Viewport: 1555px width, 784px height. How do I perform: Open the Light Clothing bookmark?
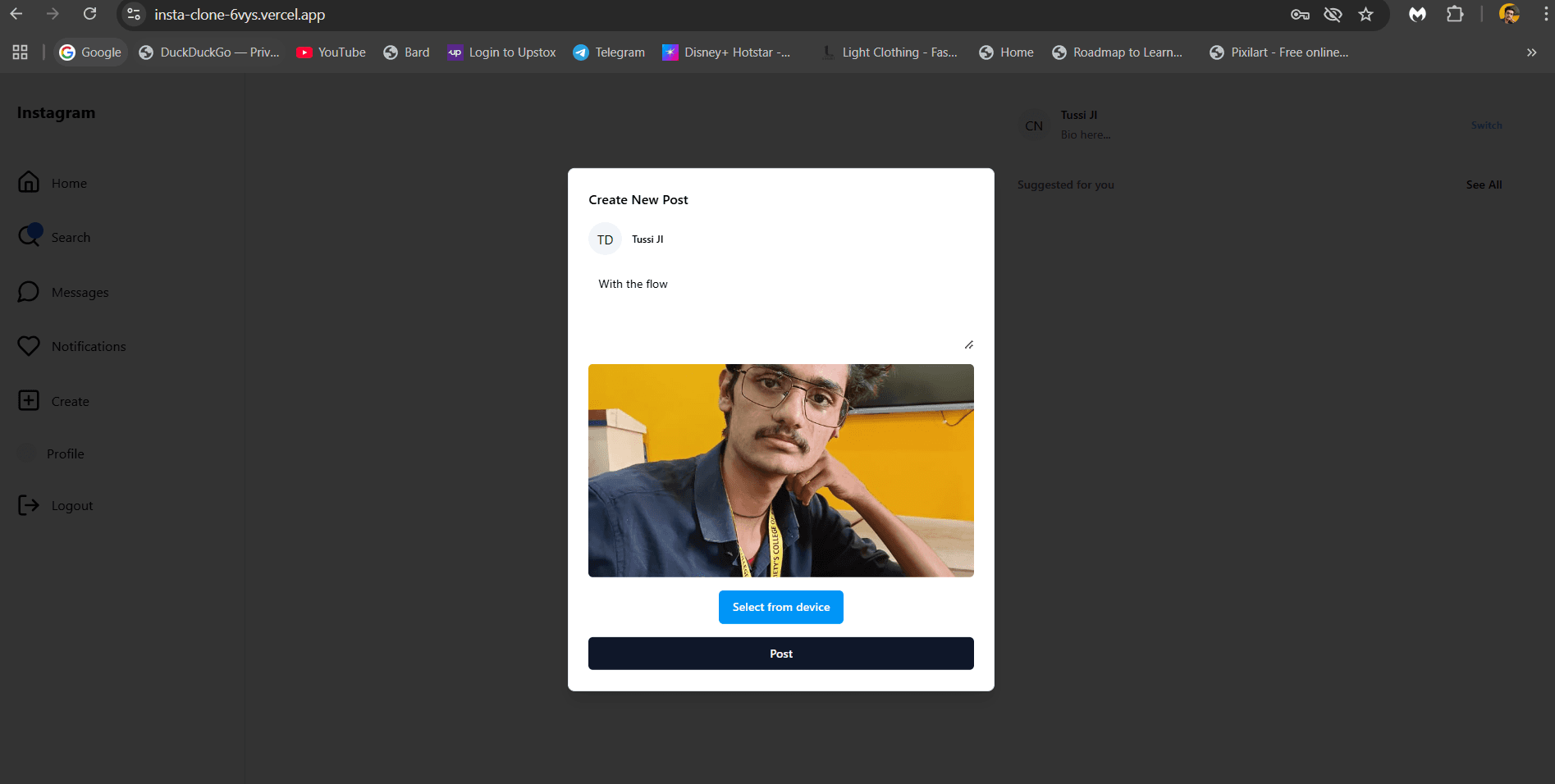tap(890, 52)
